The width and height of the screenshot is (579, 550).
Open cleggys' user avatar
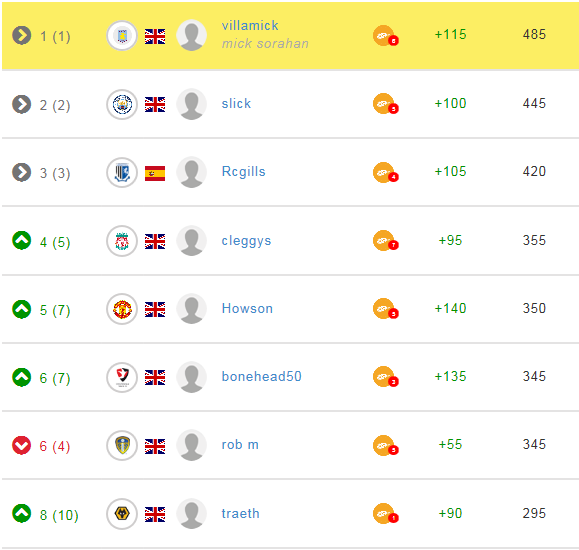(191, 241)
